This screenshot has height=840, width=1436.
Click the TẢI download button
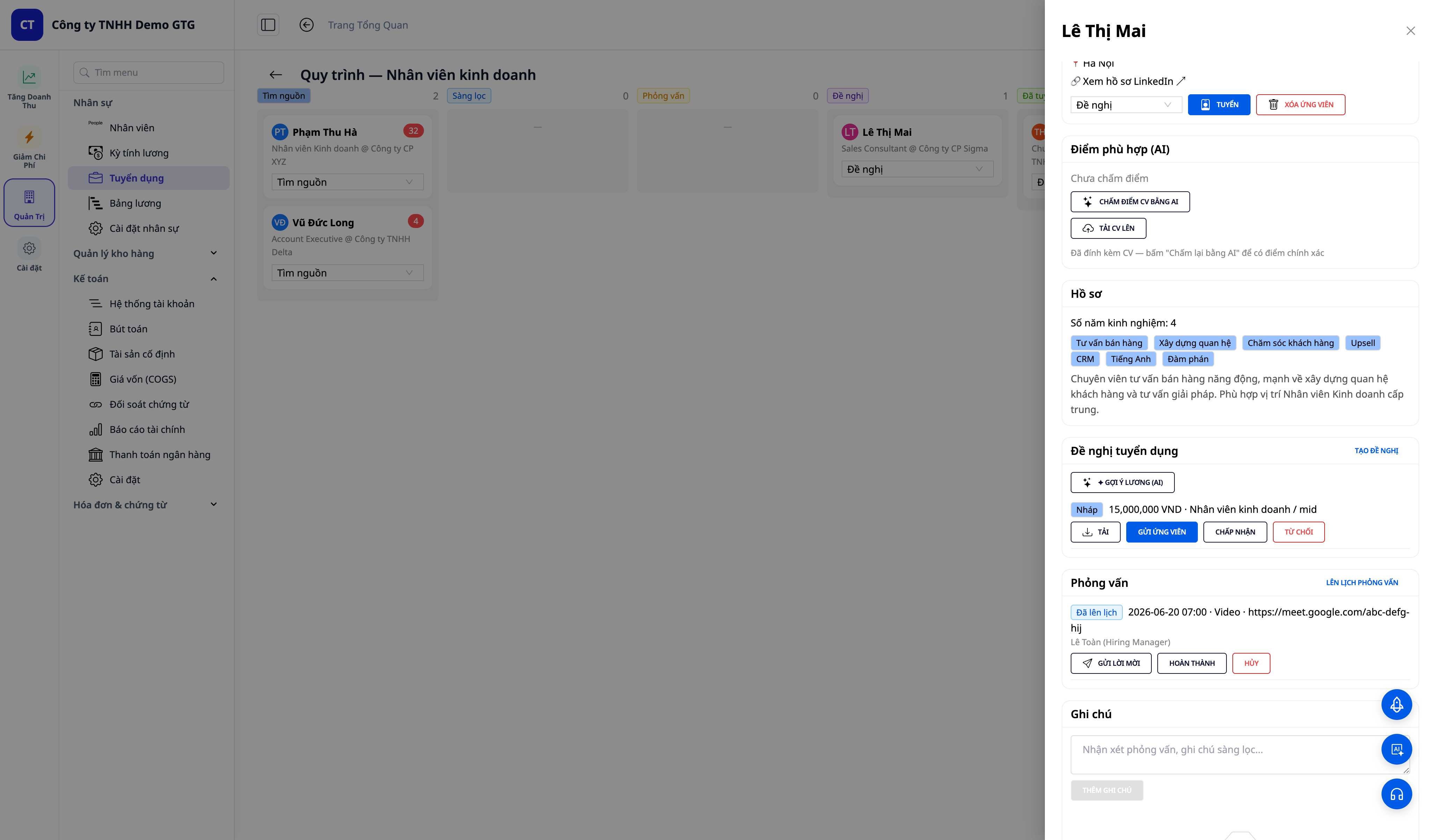(1095, 532)
